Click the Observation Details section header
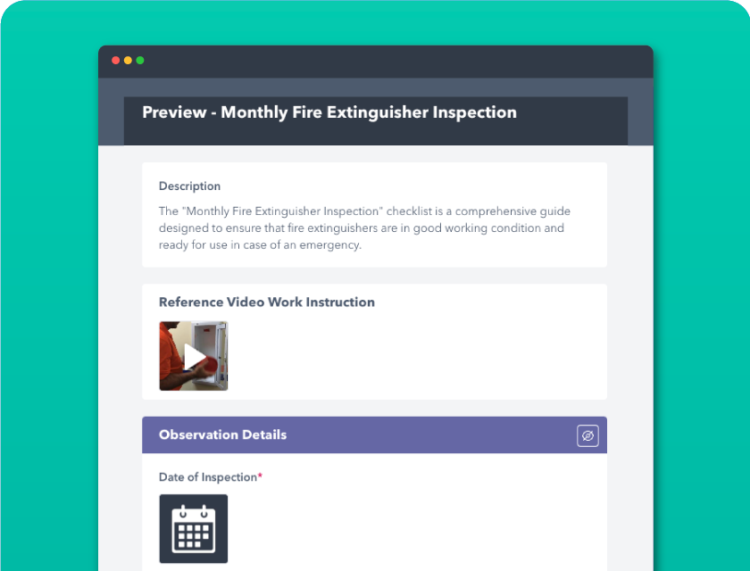 pos(223,435)
